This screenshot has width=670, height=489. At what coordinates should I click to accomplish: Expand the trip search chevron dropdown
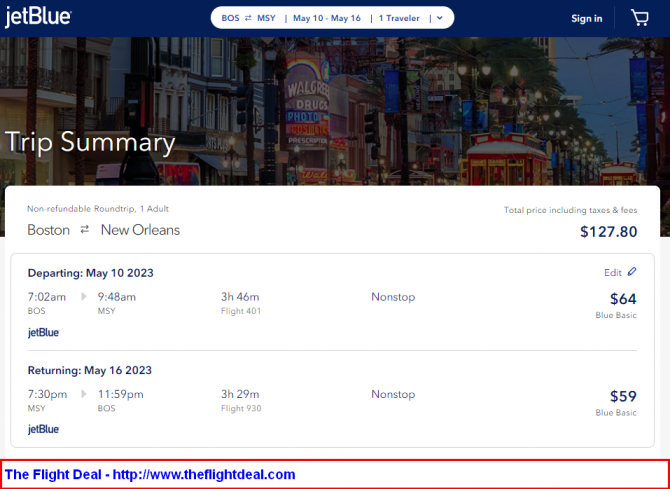[x=440, y=18]
